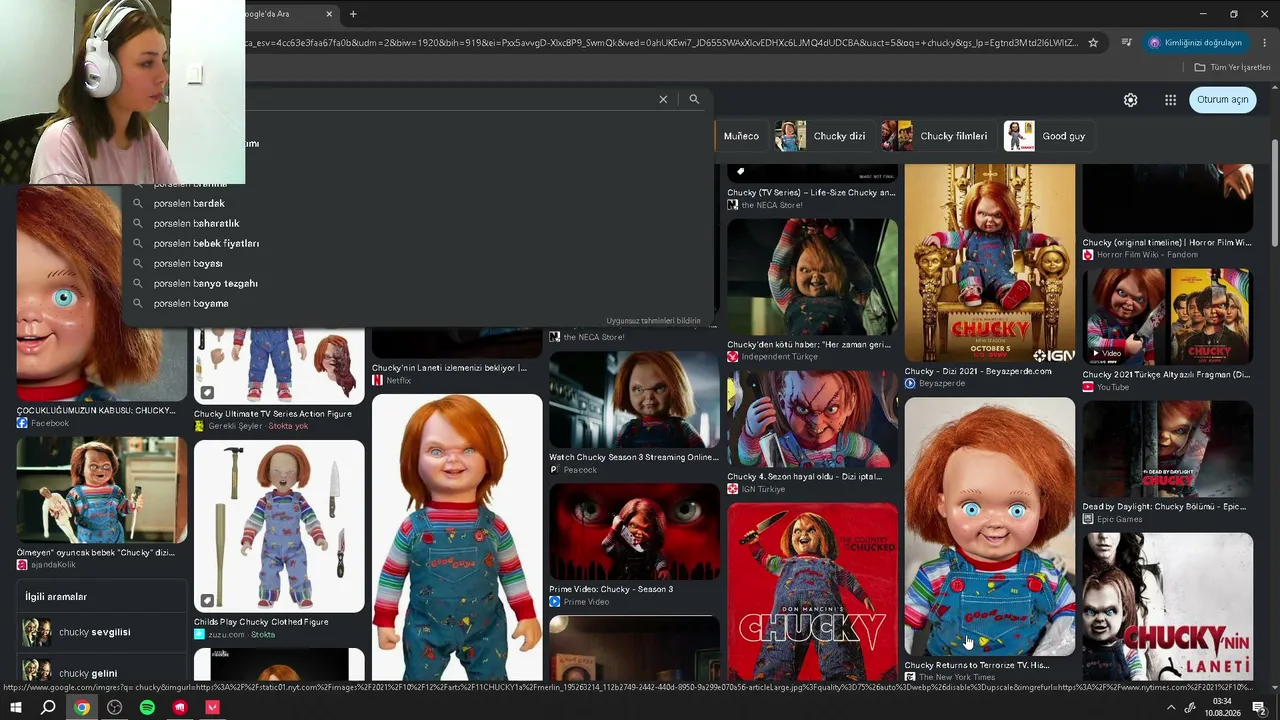Open a new browser tab

click(353, 14)
